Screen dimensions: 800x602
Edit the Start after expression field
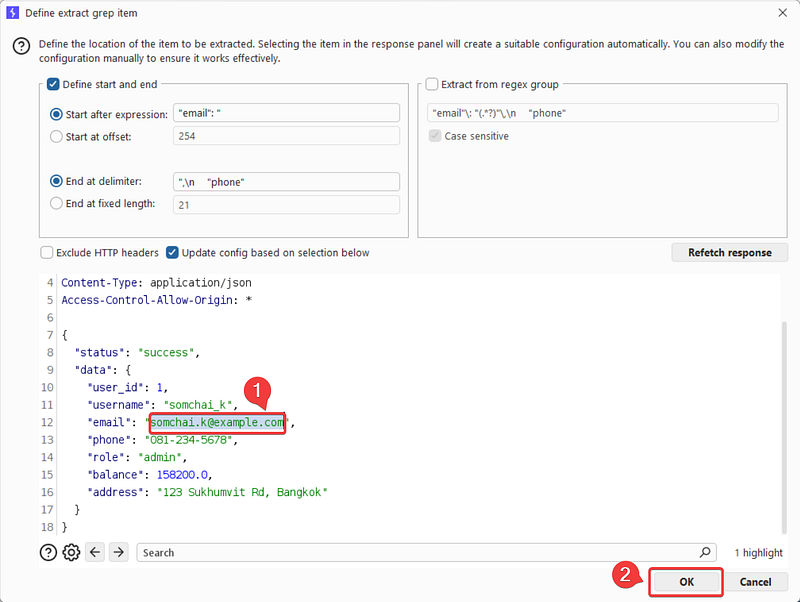pos(286,113)
